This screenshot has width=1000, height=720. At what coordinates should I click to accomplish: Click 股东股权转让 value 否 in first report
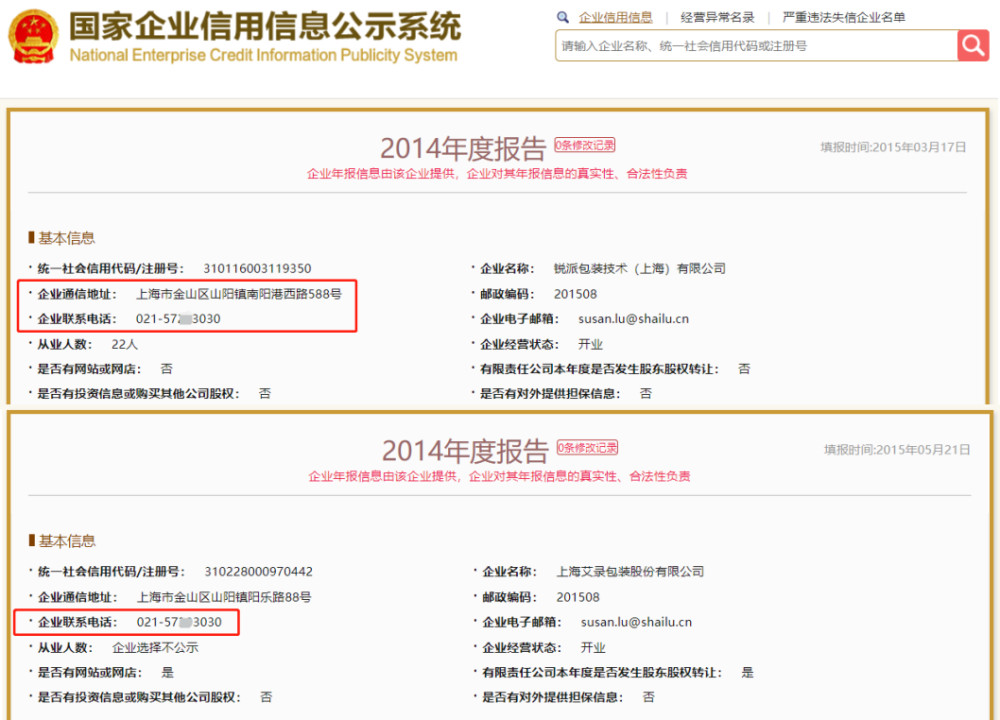pos(744,369)
